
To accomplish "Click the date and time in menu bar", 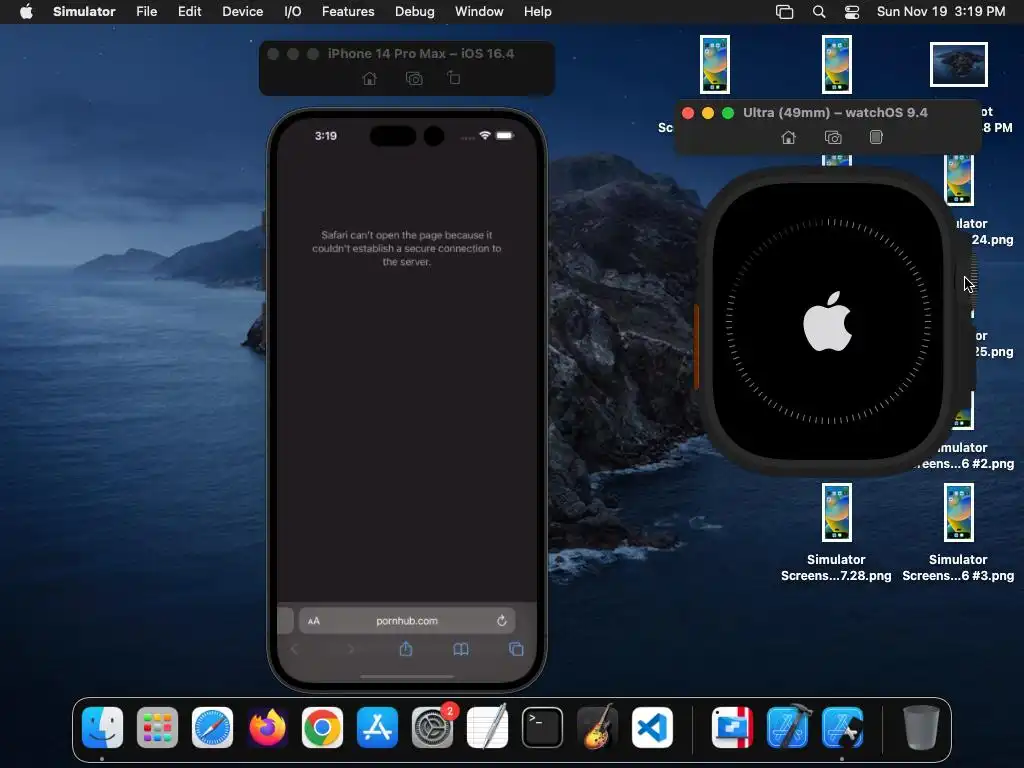I will pos(940,12).
